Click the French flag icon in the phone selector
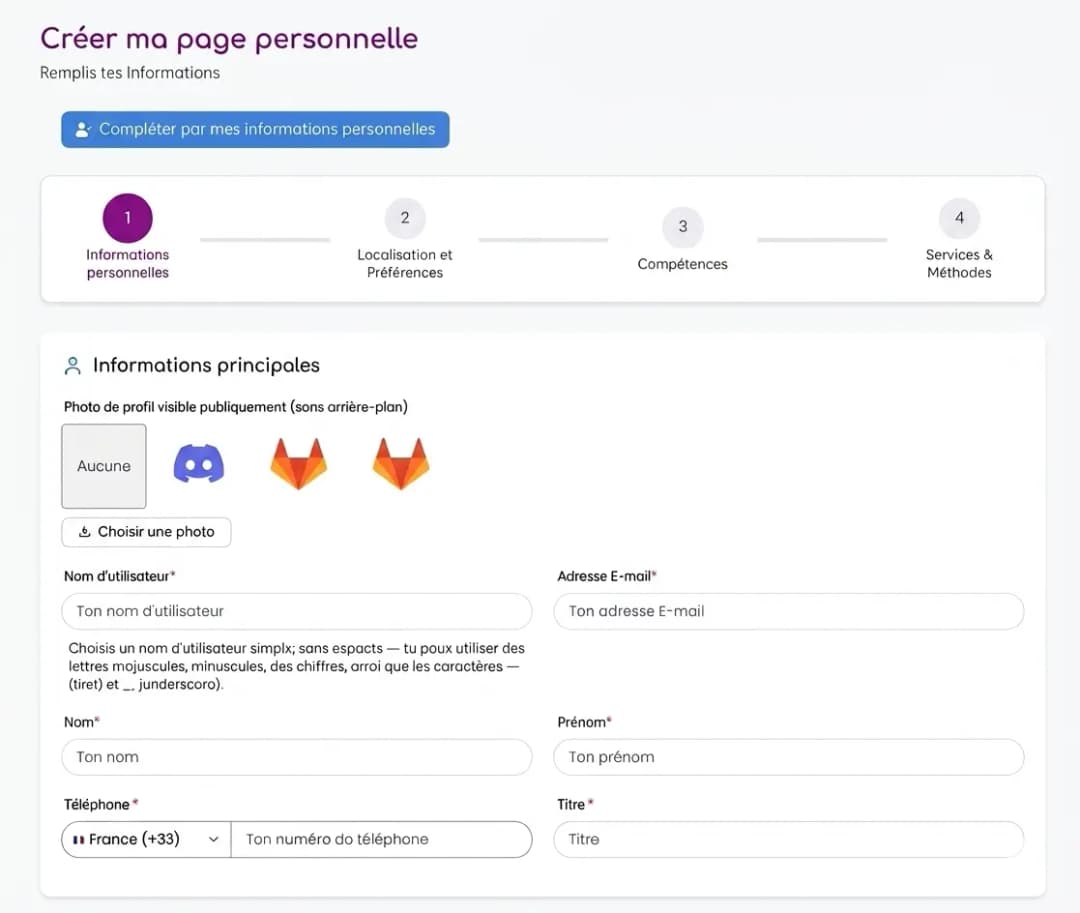Viewport: 1080px width, 913px height. 79,840
